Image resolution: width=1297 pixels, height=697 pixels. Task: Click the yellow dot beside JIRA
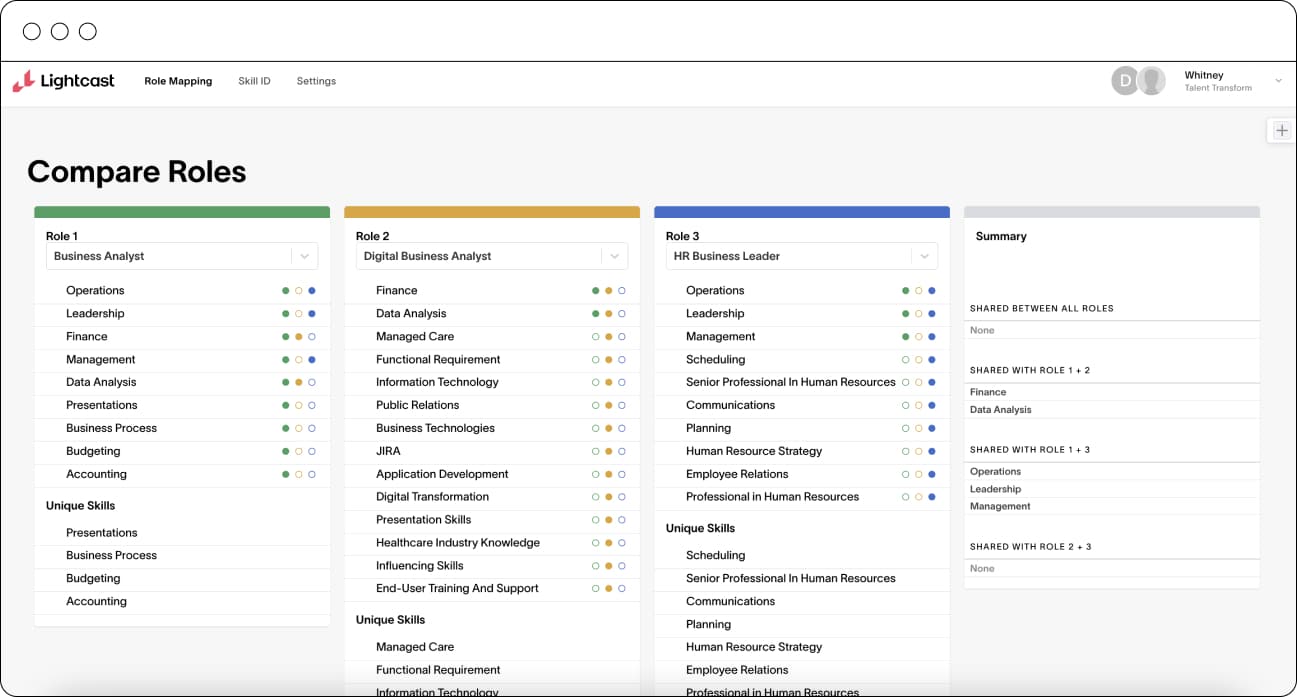pyautogui.click(x=609, y=452)
